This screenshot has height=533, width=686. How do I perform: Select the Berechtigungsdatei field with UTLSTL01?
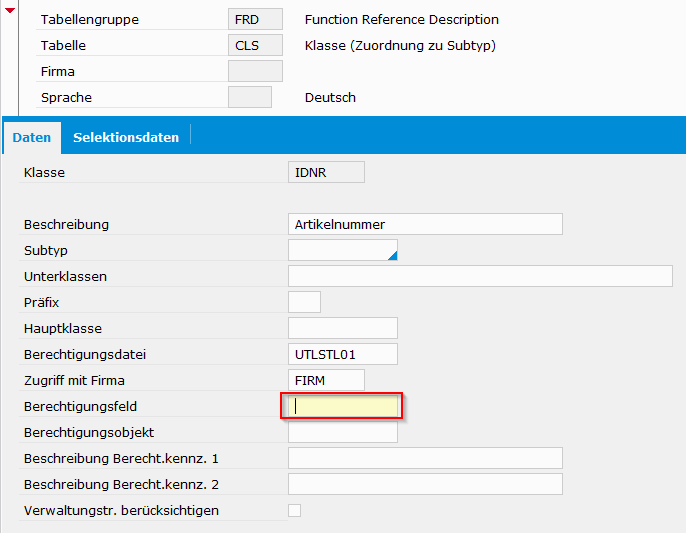[342, 354]
